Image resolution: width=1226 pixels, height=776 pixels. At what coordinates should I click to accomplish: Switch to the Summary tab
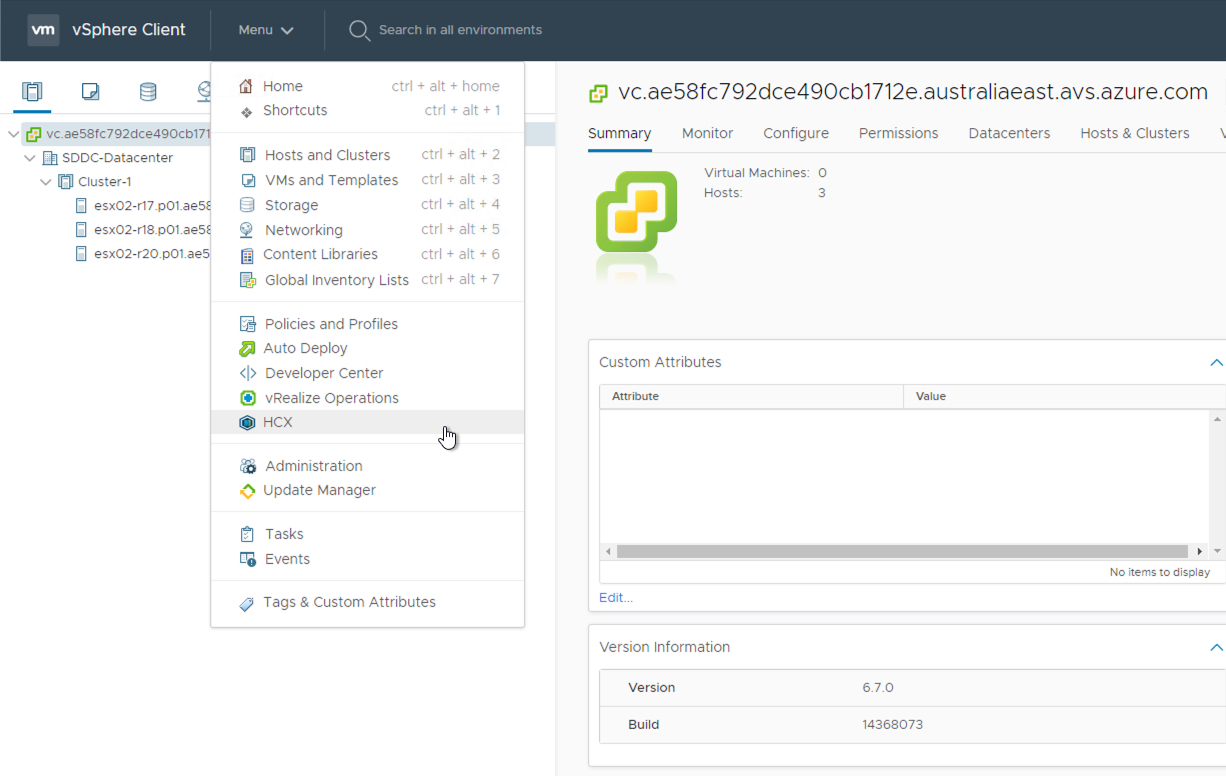pyautogui.click(x=620, y=133)
